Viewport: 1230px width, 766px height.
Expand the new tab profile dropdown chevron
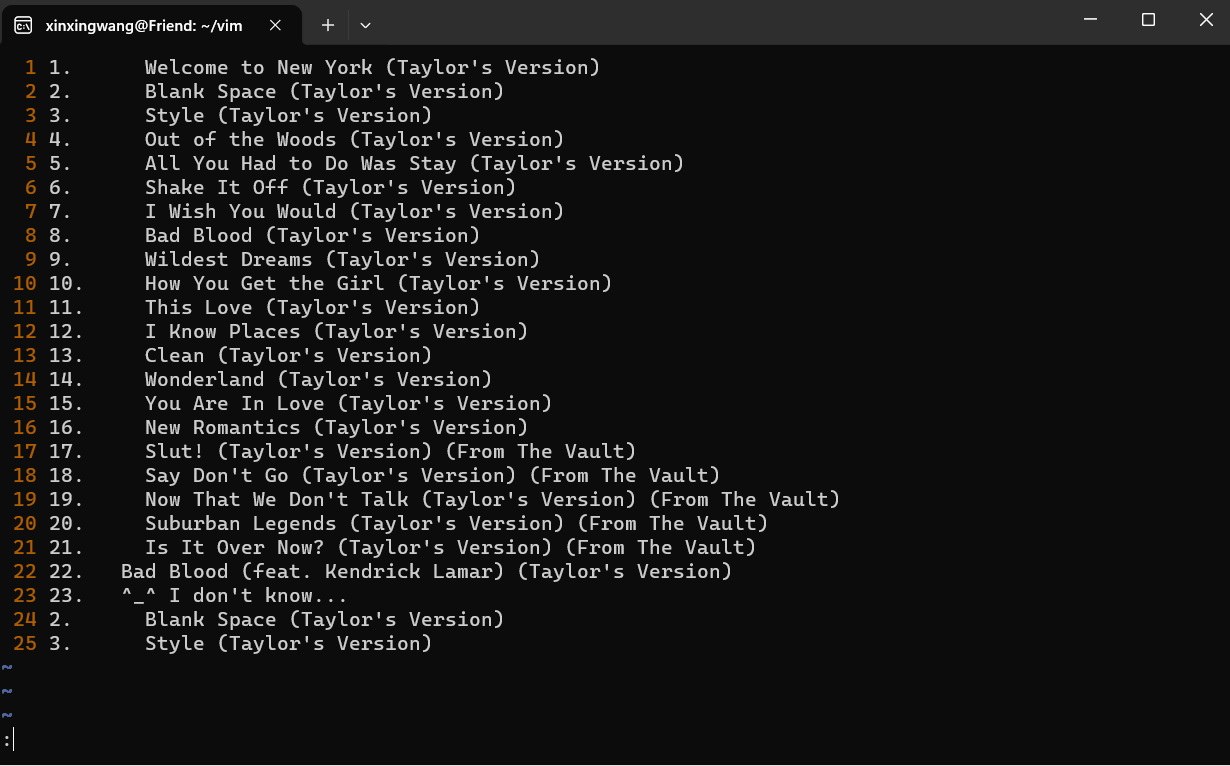pyautogui.click(x=365, y=25)
